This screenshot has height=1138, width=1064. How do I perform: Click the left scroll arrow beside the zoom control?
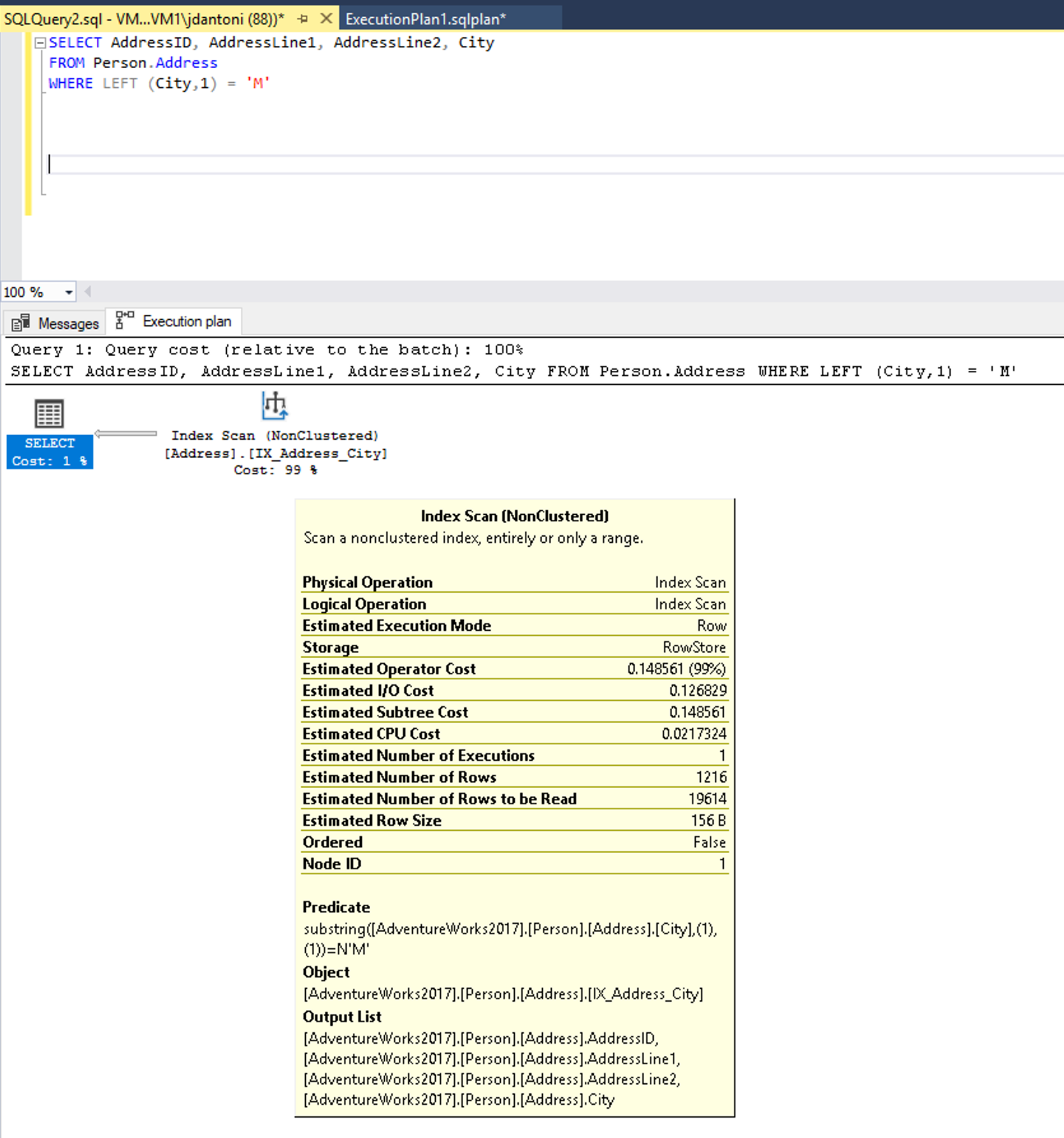pyautogui.click(x=87, y=292)
